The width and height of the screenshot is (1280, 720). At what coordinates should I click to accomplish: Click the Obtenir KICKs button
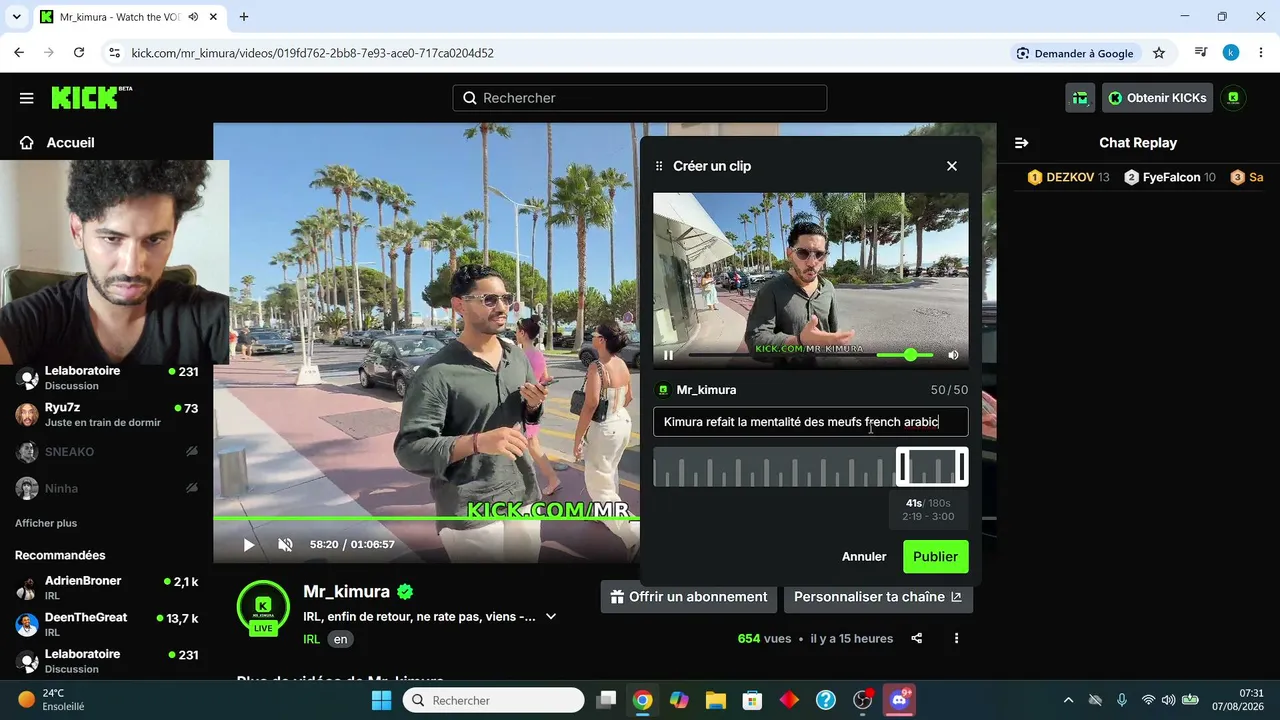click(x=1158, y=98)
